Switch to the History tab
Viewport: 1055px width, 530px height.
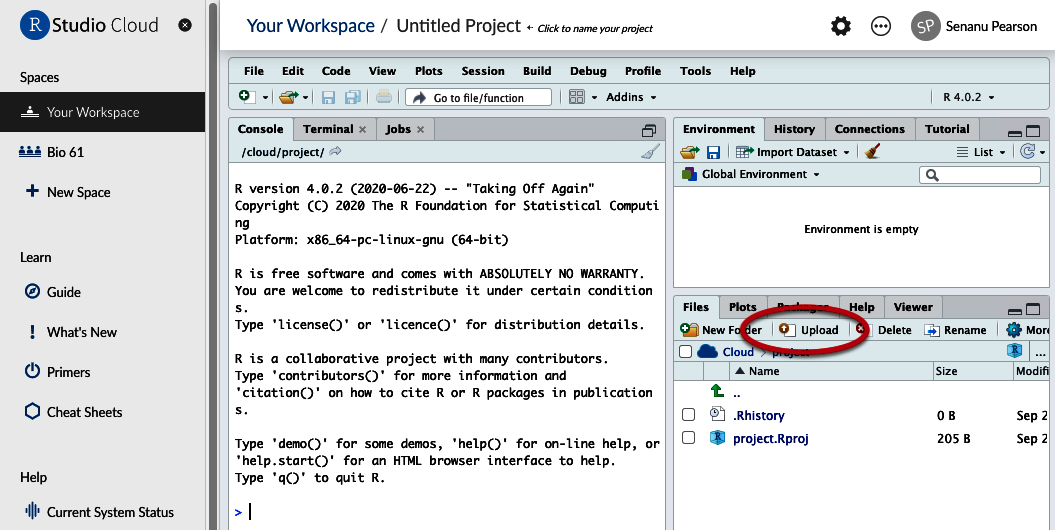[794, 129]
